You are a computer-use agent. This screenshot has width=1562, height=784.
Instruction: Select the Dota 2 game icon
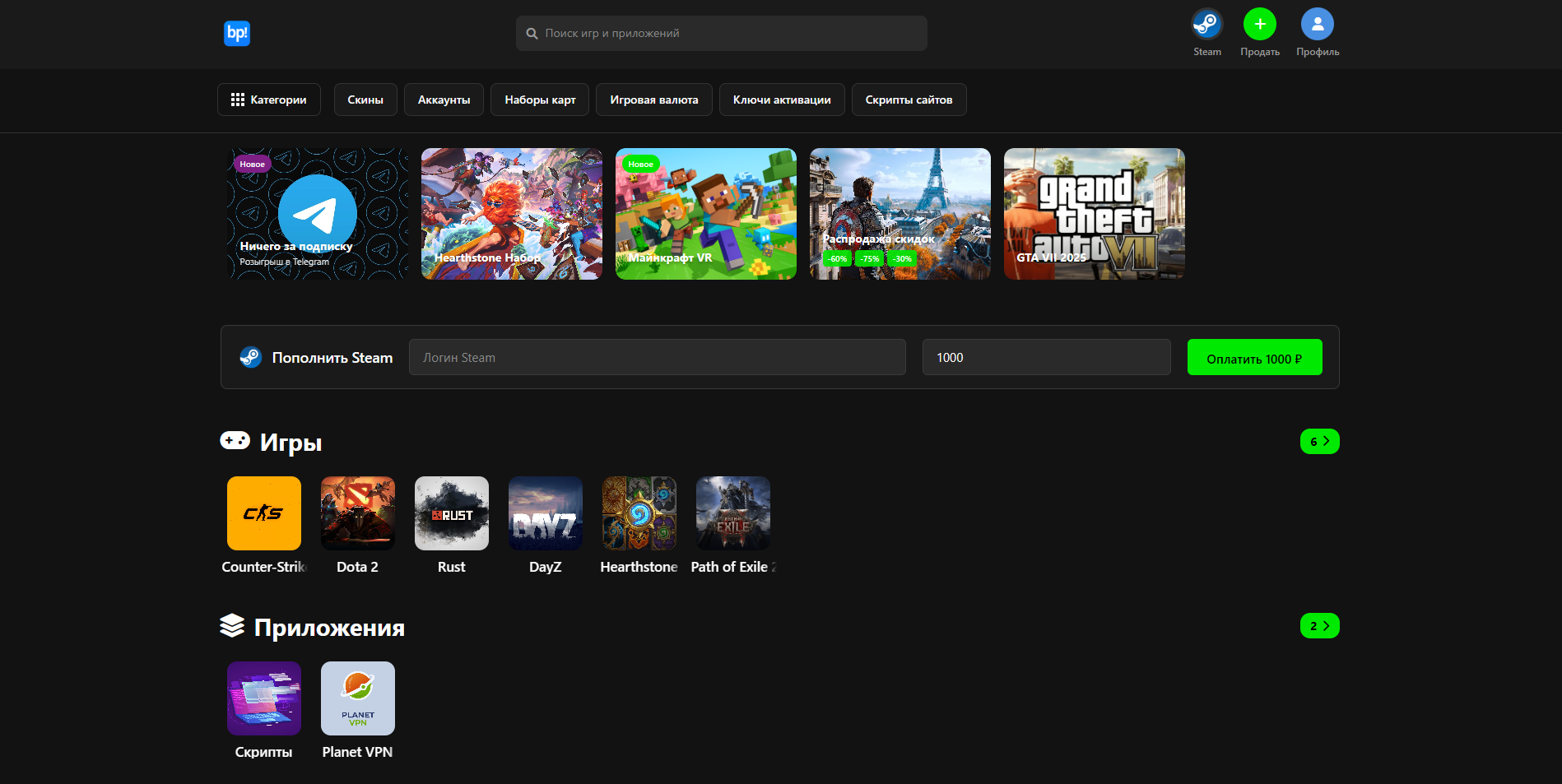click(x=358, y=513)
